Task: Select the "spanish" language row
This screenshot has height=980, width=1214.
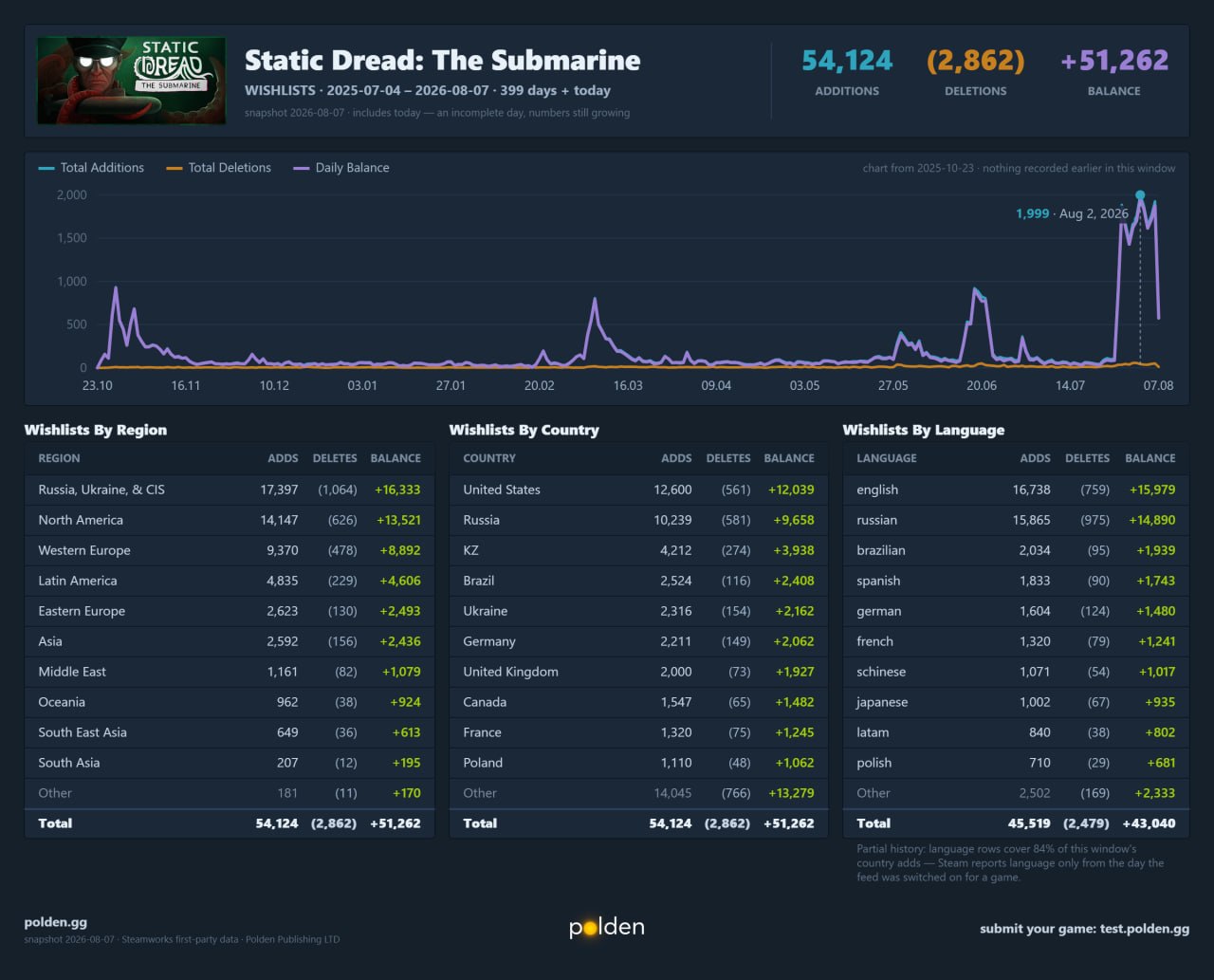Action: point(1016,581)
